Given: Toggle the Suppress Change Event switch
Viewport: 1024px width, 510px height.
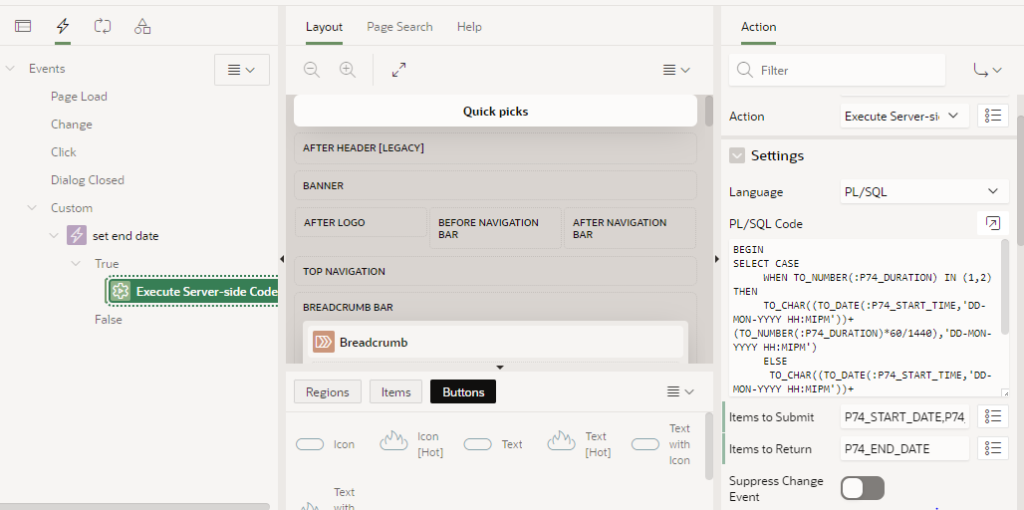Looking at the screenshot, I should click(862, 488).
